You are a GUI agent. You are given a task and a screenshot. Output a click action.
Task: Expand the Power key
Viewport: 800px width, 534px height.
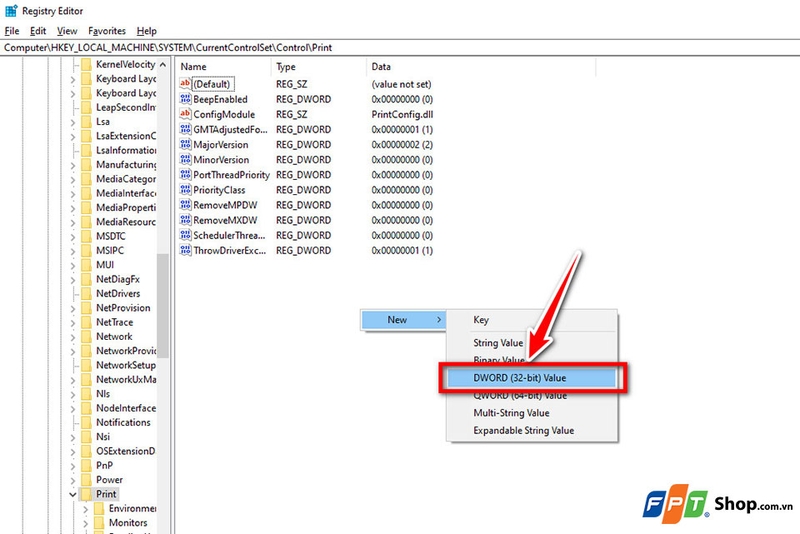tap(72, 480)
